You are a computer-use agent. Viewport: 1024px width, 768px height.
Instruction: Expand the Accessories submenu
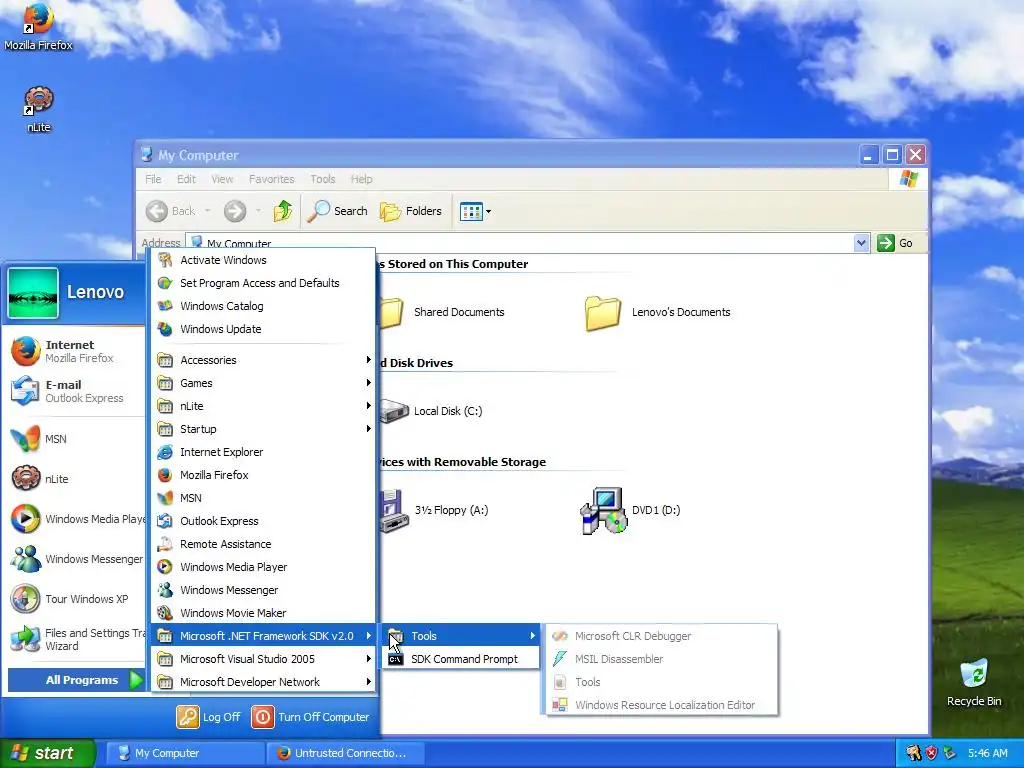click(x=263, y=360)
